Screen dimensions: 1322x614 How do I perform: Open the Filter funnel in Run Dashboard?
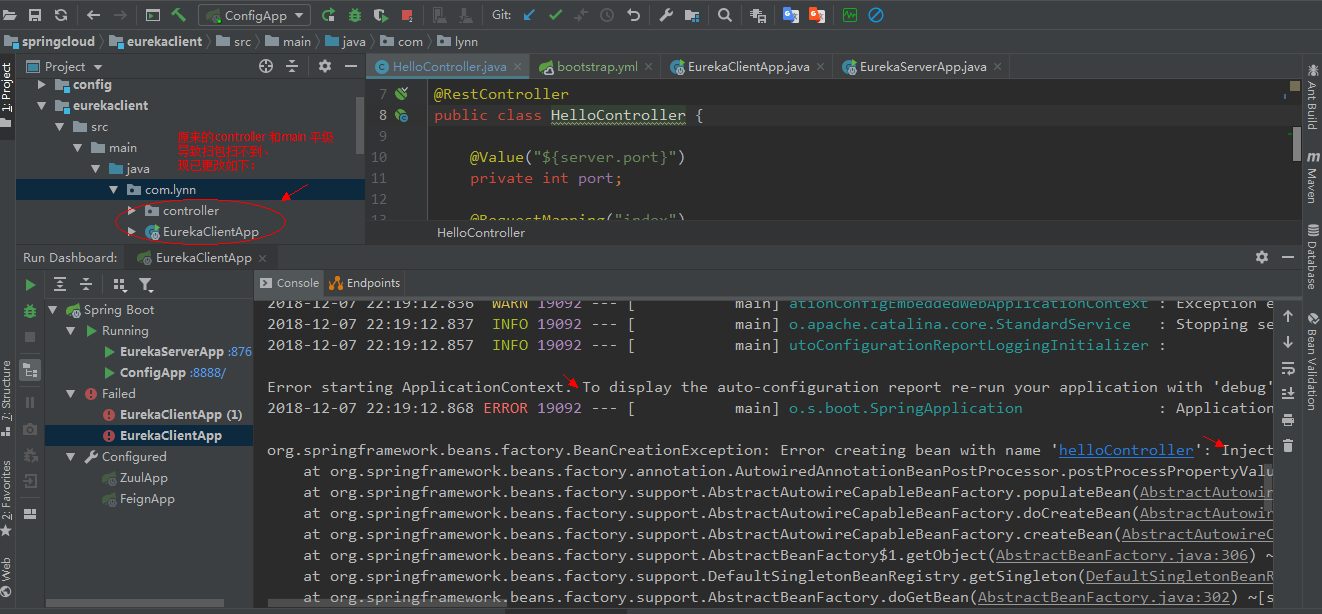(146, 285)
